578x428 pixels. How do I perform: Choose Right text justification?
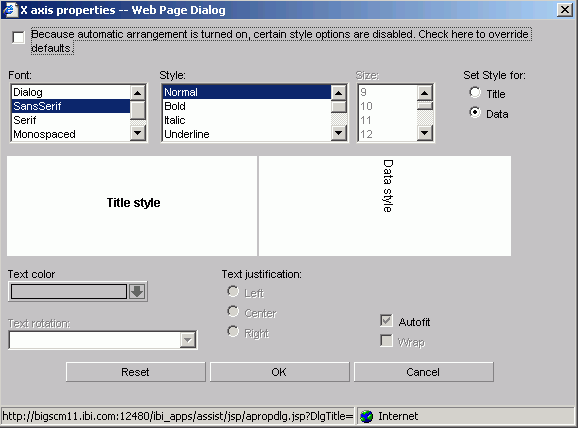[x=233, y=331]
